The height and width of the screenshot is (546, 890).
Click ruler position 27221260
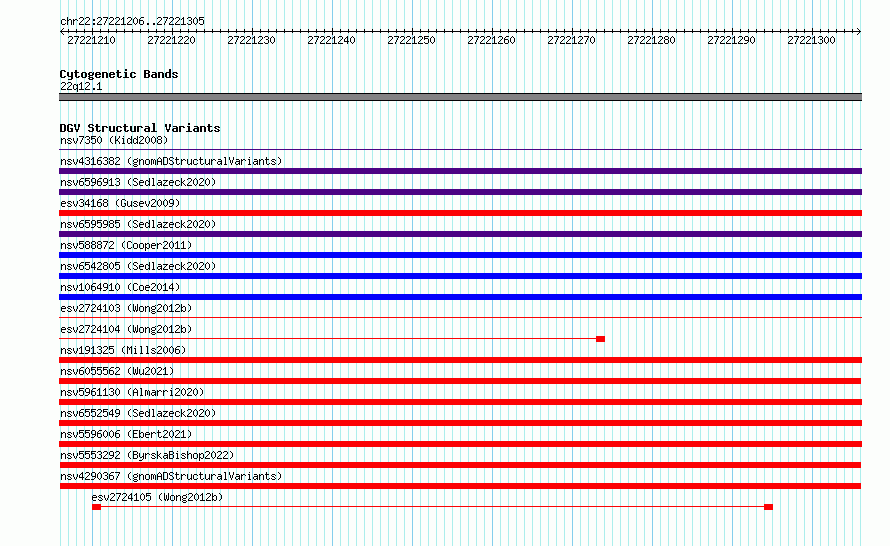(x=492, y=40)
